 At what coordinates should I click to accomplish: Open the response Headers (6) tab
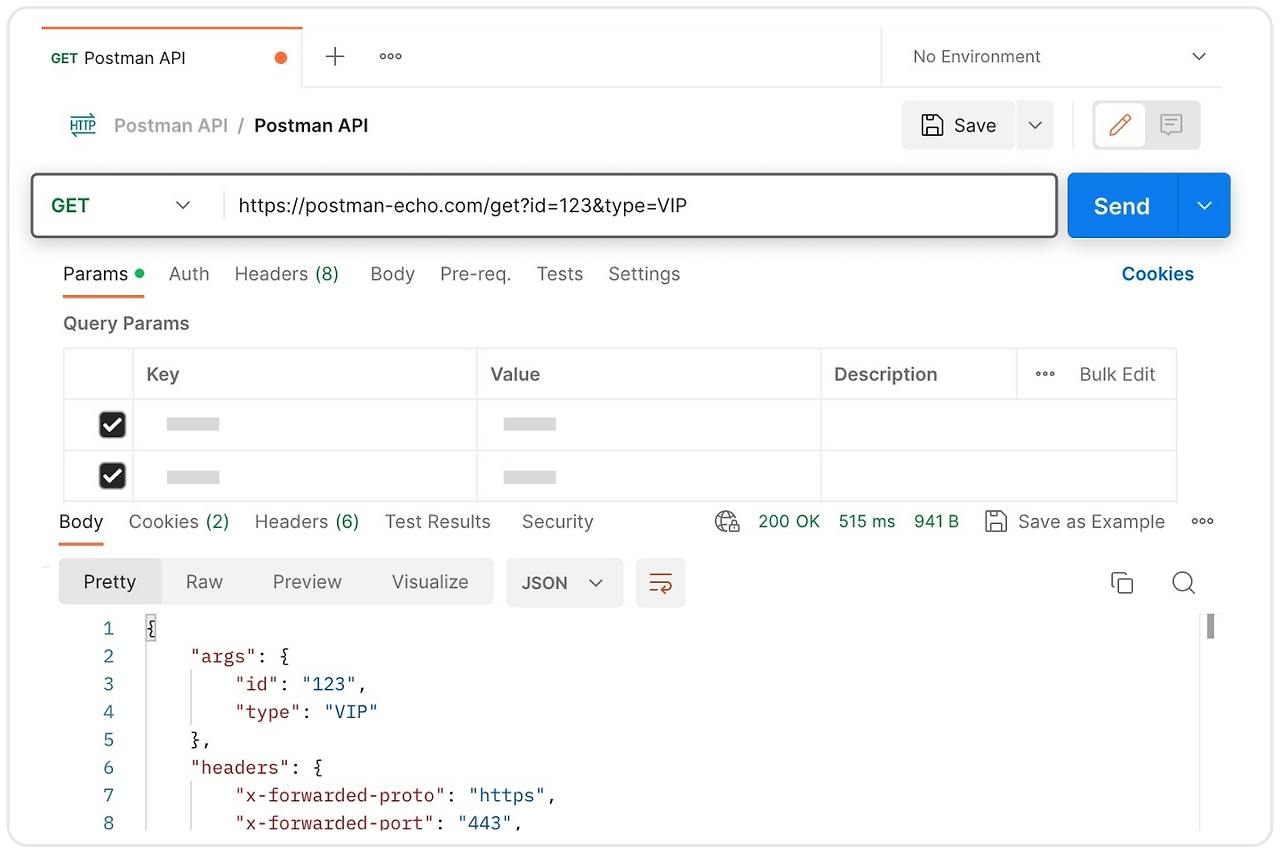pos(307,521)
